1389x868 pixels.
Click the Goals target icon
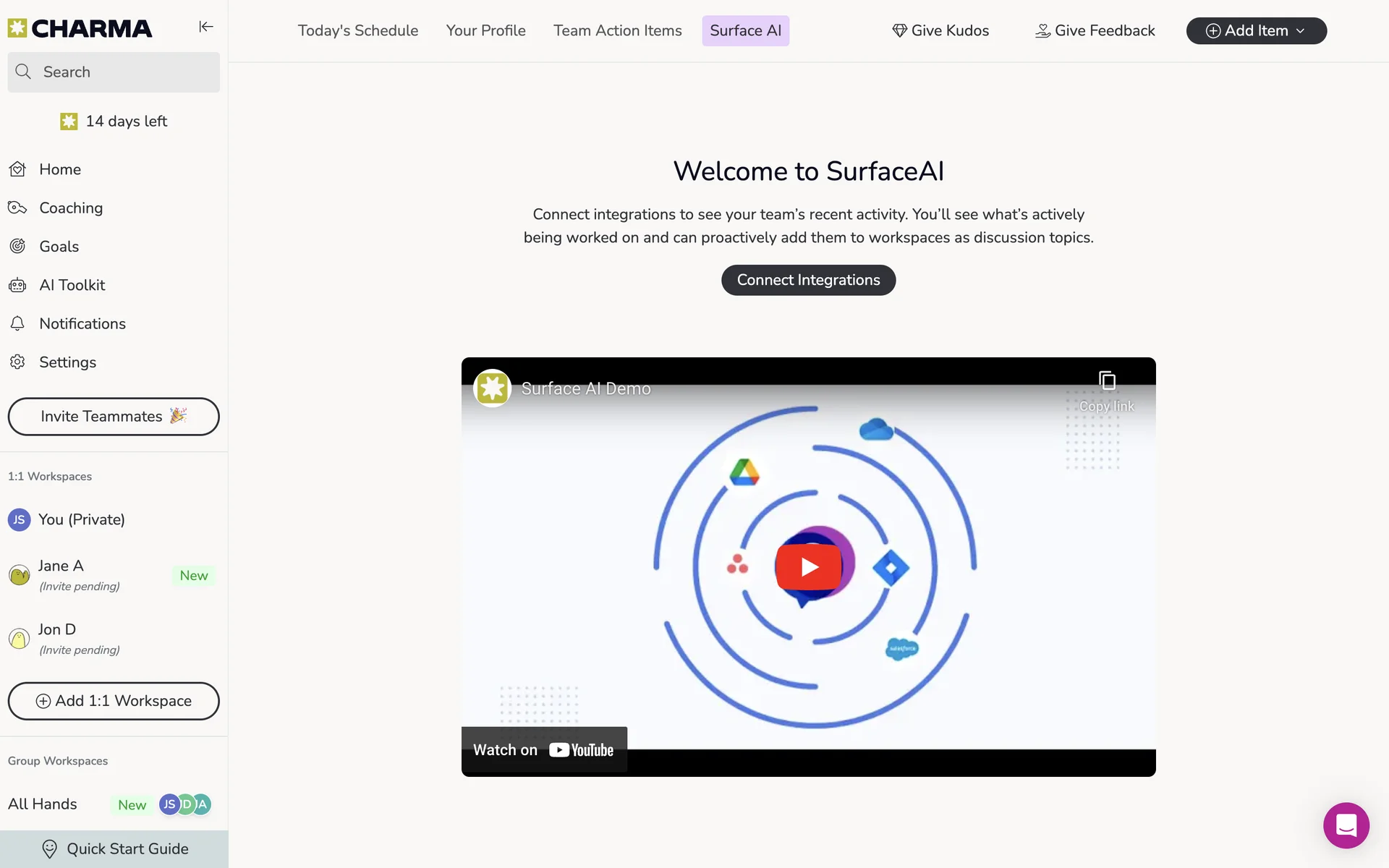[18, 247]
